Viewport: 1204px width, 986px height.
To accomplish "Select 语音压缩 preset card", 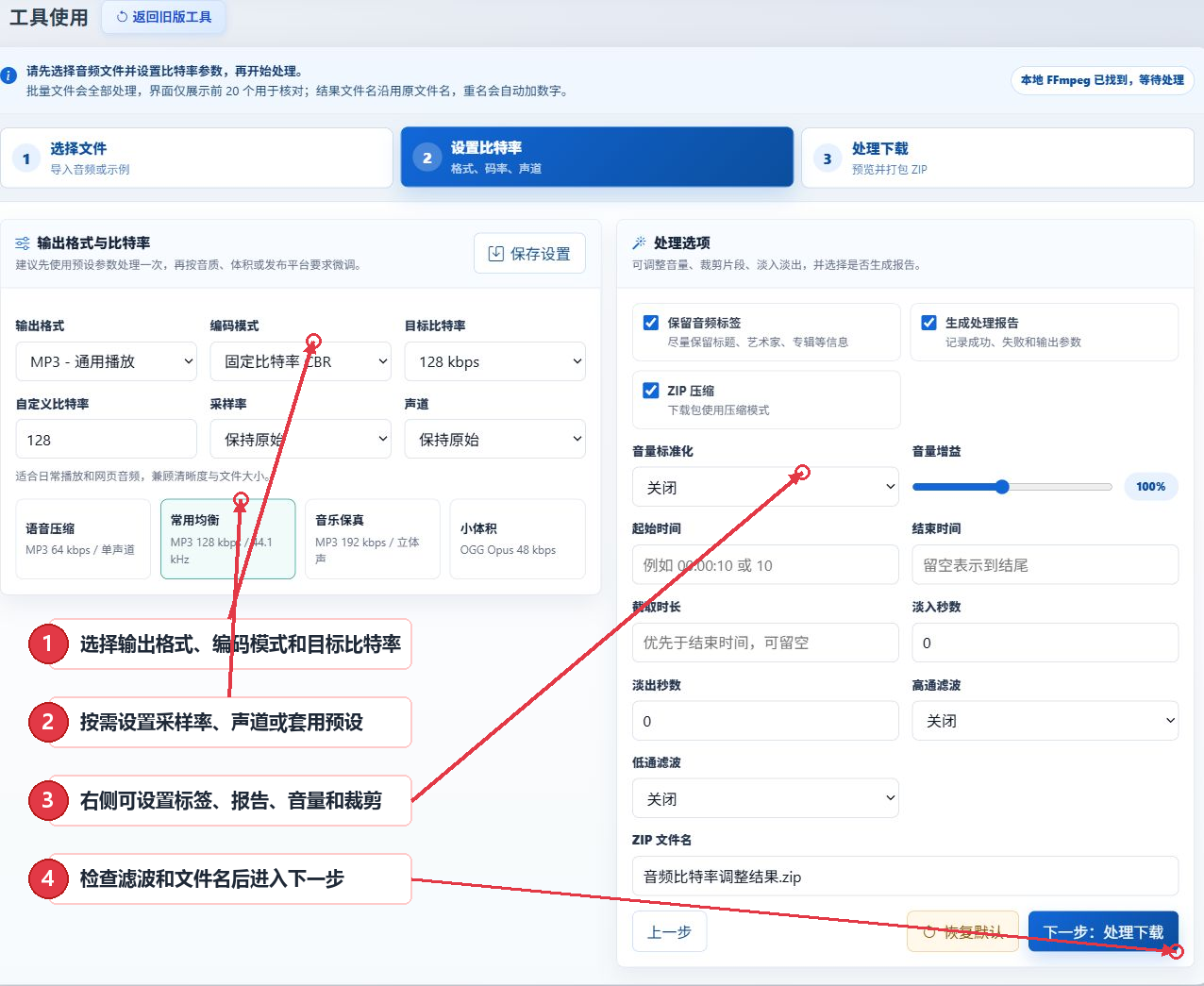I will (x=83, y=539).
